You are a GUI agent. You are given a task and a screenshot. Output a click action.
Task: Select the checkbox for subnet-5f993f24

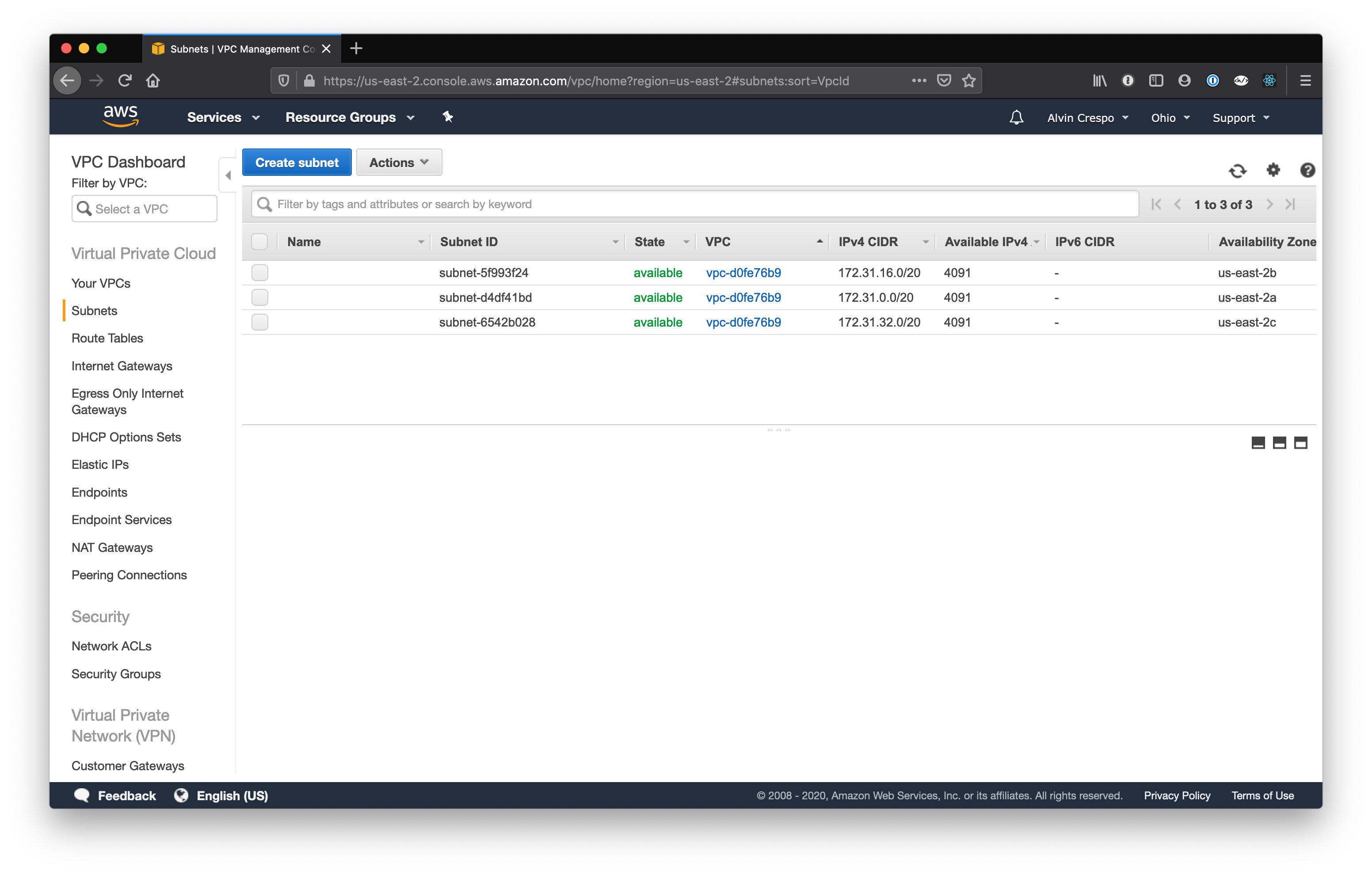[259, 272]
